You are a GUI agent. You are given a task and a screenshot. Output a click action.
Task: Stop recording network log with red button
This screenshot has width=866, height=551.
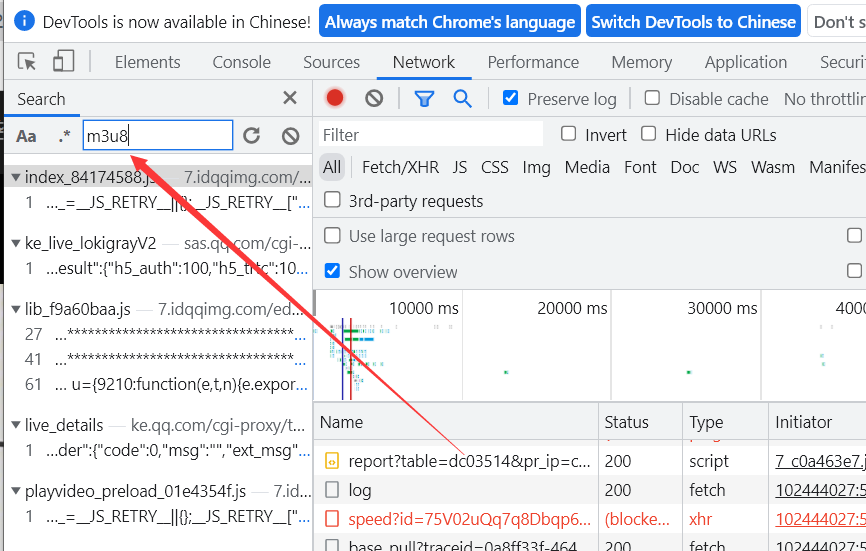(x=335, y=98)
